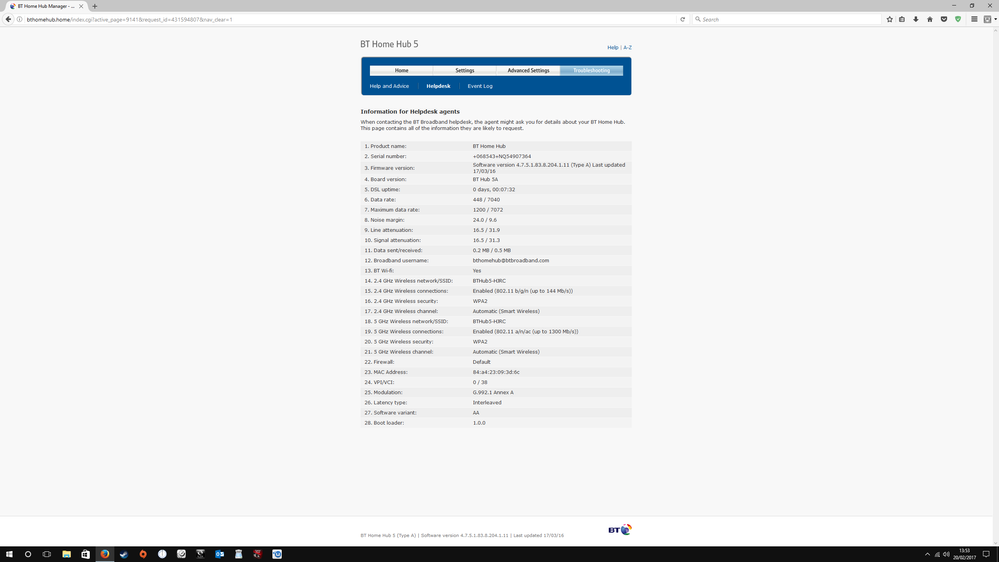Click the Latency type value Interleaved
The height and width of the screenshot is (562, 999).
pyautogui.click(x=487, y=403)
